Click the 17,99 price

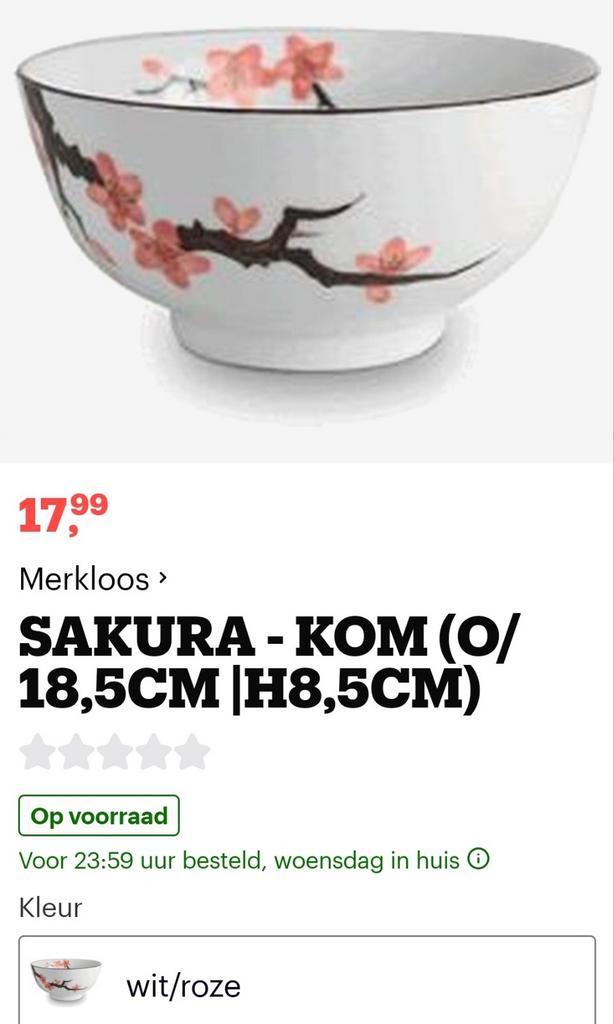tap(63, 514)
